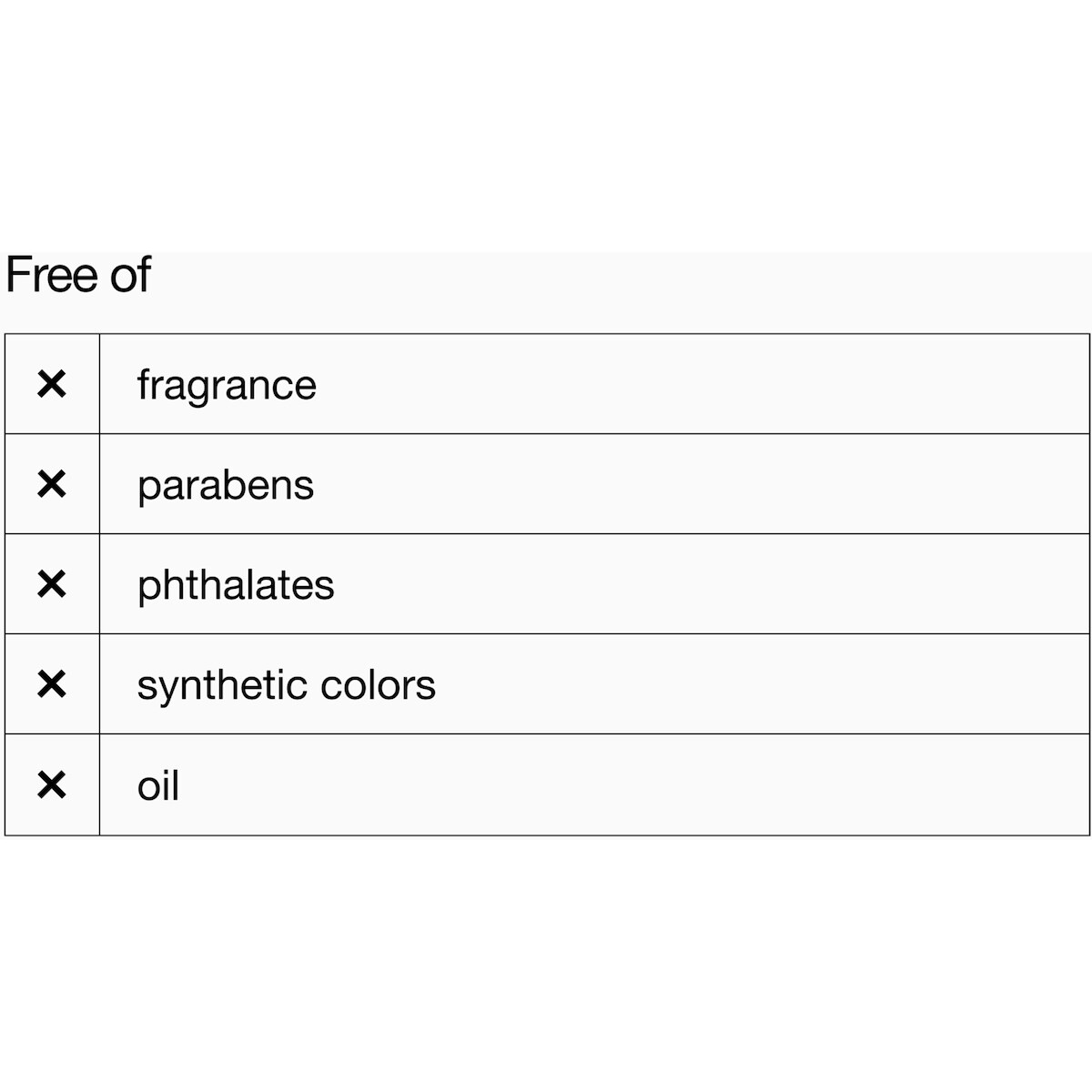Select the X icon in phthalates row
The width and height of the screenshot is (1092, 1092).
(x=52, y=584)
